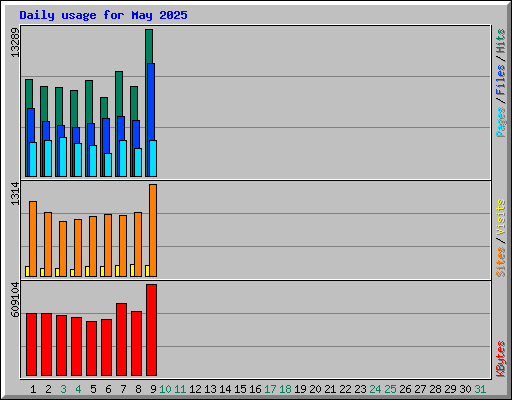Click the orange Sites bar for day 6
The height and width of the screenshot is (400, 512).
[x=108, y=245]
